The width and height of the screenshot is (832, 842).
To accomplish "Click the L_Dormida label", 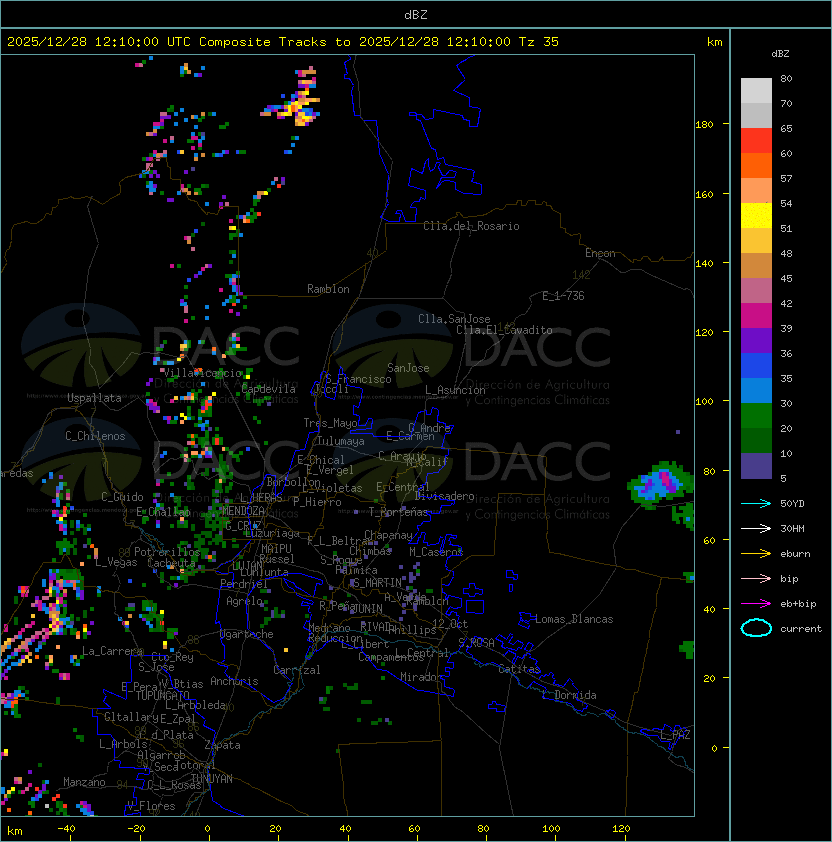I will pyautogui.click(x=569, y=695).
